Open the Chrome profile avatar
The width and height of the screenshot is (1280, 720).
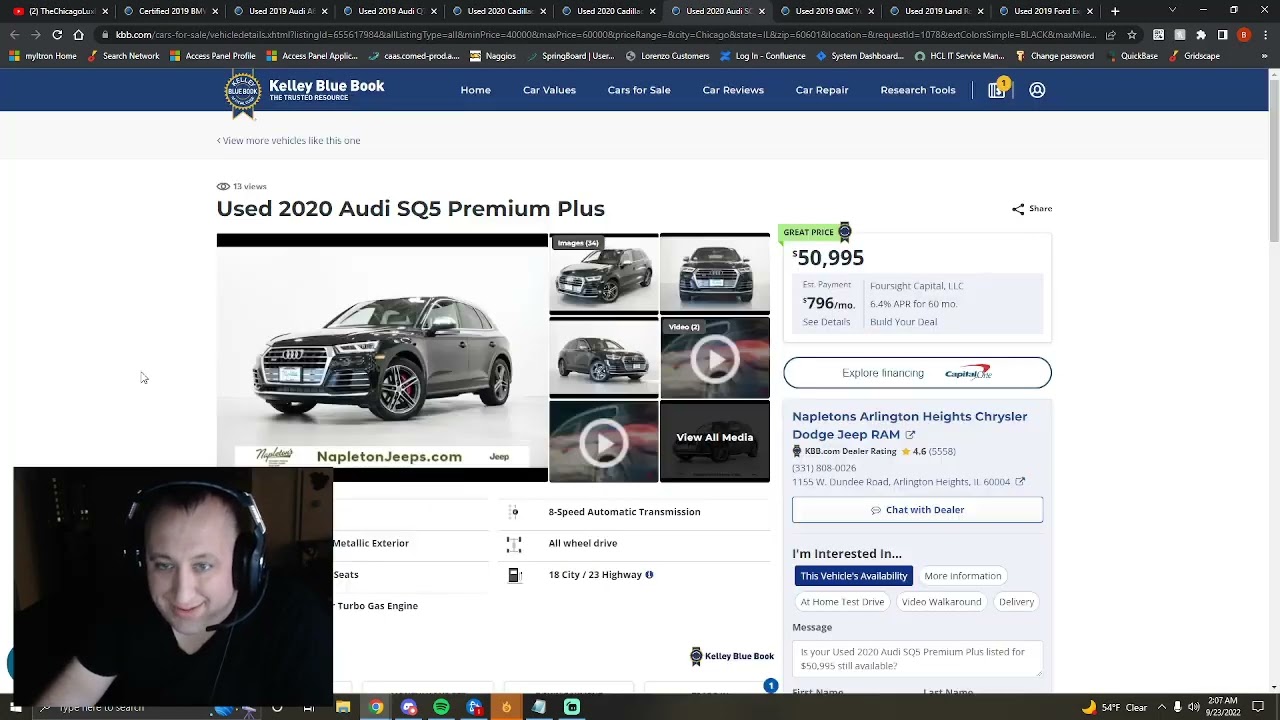1244,34
